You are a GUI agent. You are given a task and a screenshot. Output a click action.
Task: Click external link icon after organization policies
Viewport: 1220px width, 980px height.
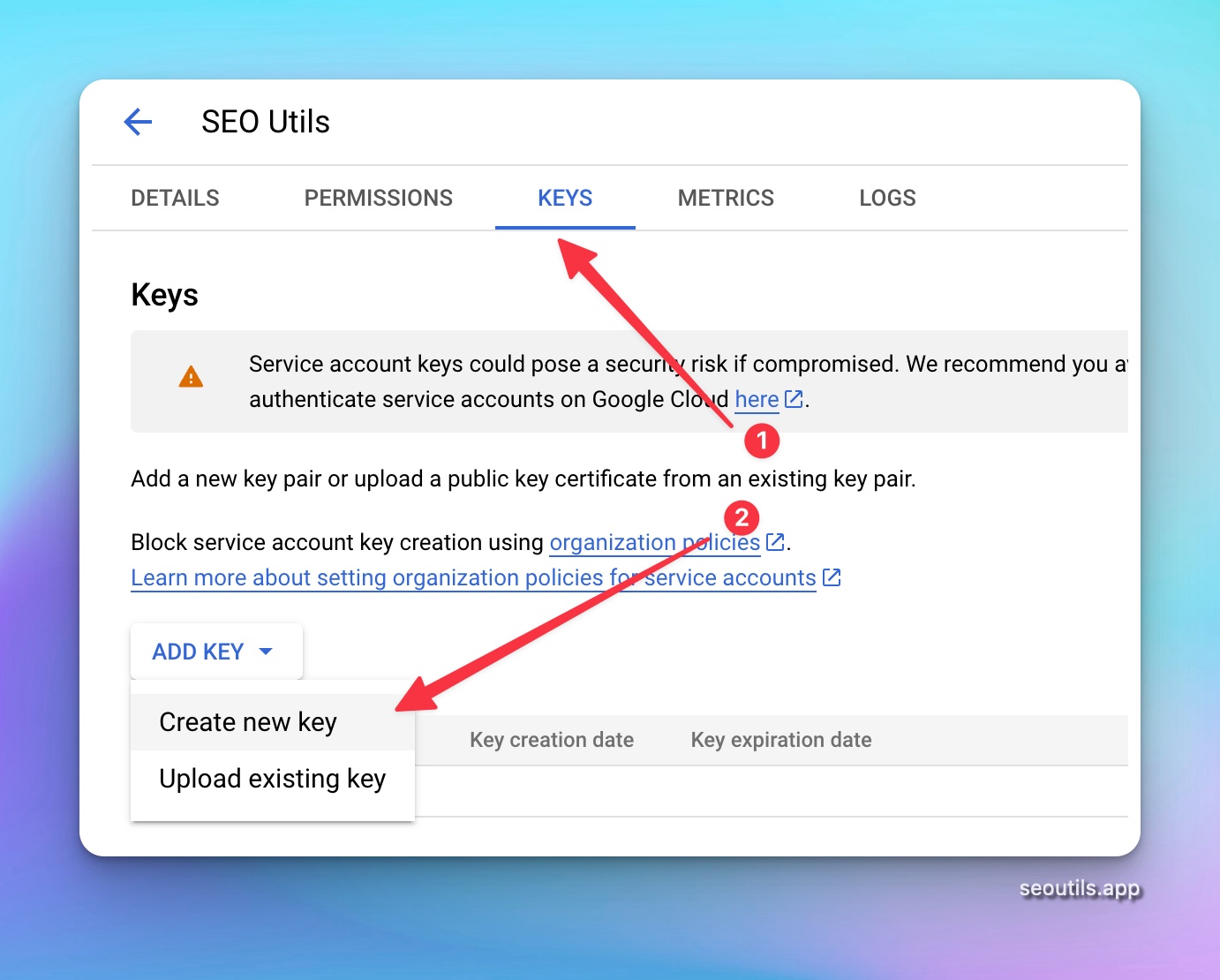(775, 542)
